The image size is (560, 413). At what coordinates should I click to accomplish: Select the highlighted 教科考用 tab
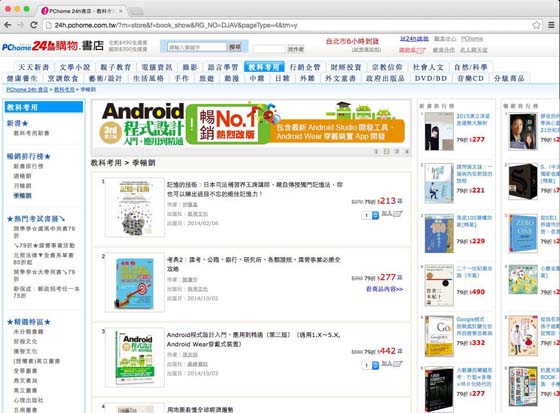pyautogui.click(x=264, y=67)
